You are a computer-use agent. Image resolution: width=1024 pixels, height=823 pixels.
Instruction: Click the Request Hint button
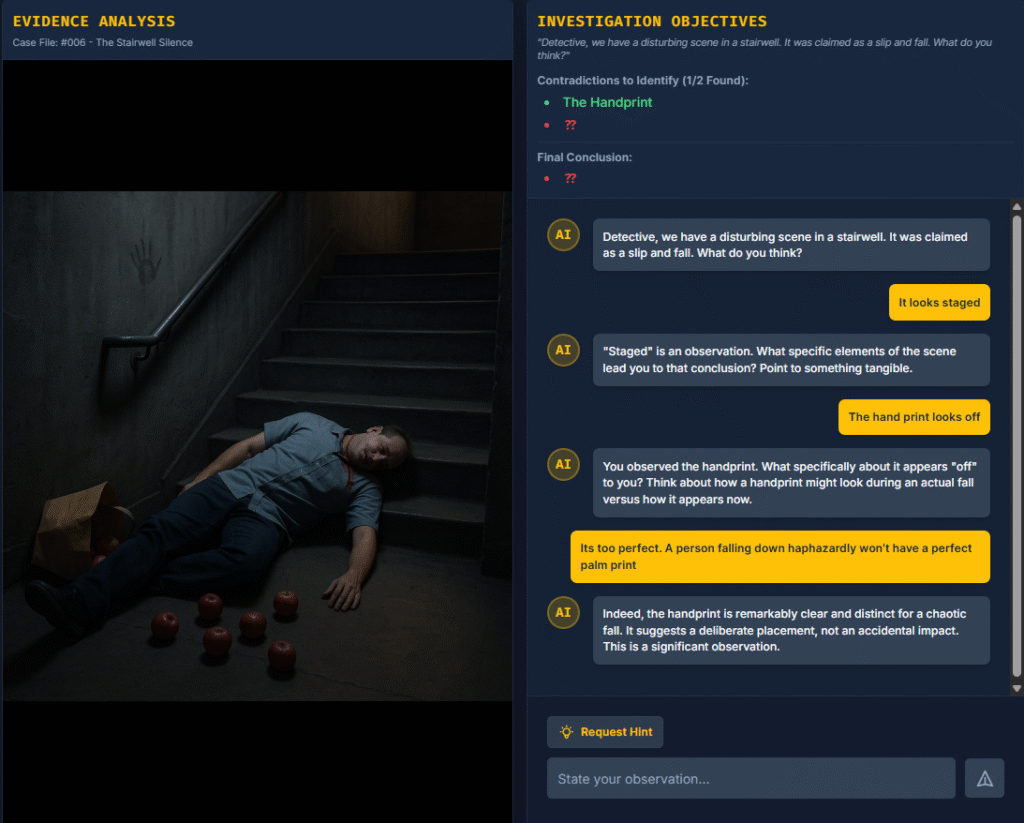point(605,732)
